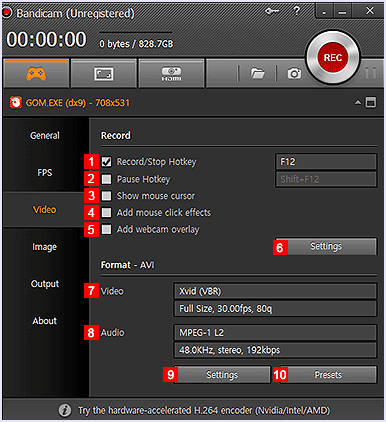This screenshot has width=386, height=422.
Task: Select screen rectangle recording mode icon
Action: coord(104,74)
